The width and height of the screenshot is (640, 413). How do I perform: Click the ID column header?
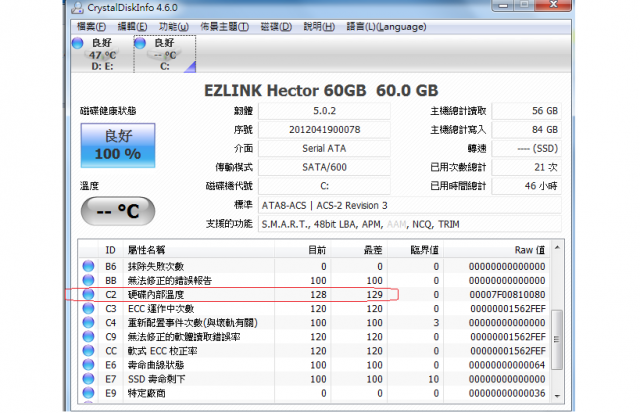click(111, 250)
